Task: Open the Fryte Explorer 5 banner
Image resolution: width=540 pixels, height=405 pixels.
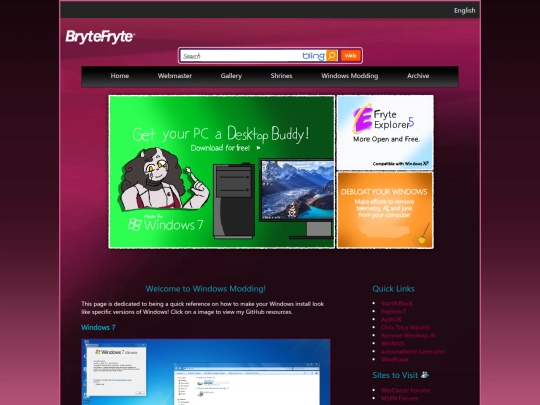Action: tap(385, 133)
